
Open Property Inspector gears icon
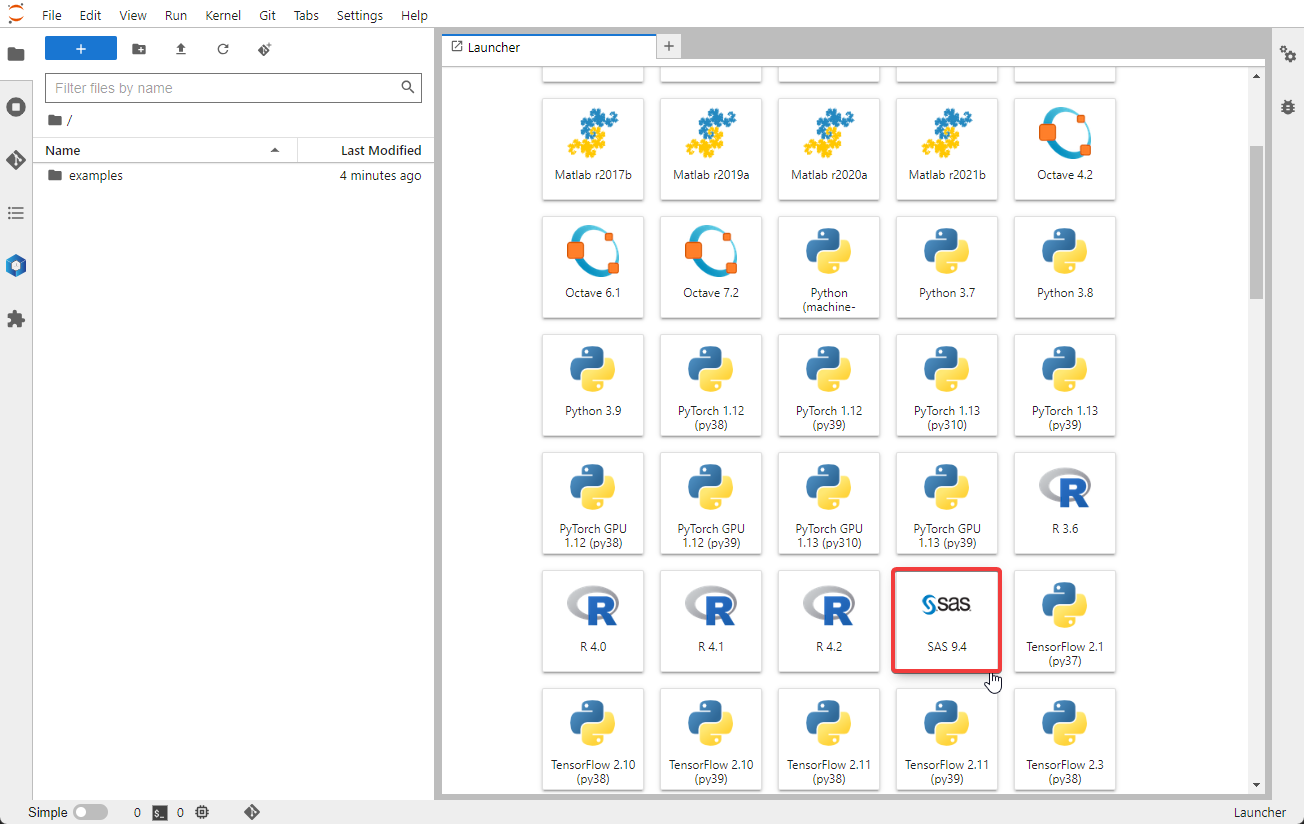click(1288, 55)
